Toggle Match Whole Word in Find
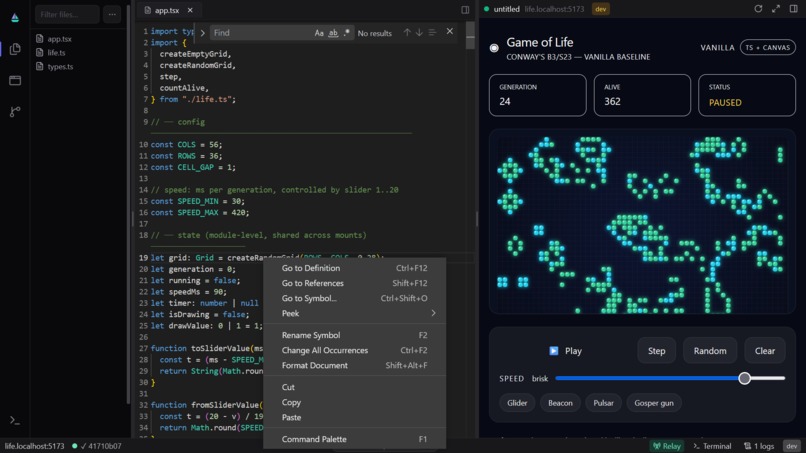Image resolution: width=806 pixels, height=453 pixels. point(333,33)
